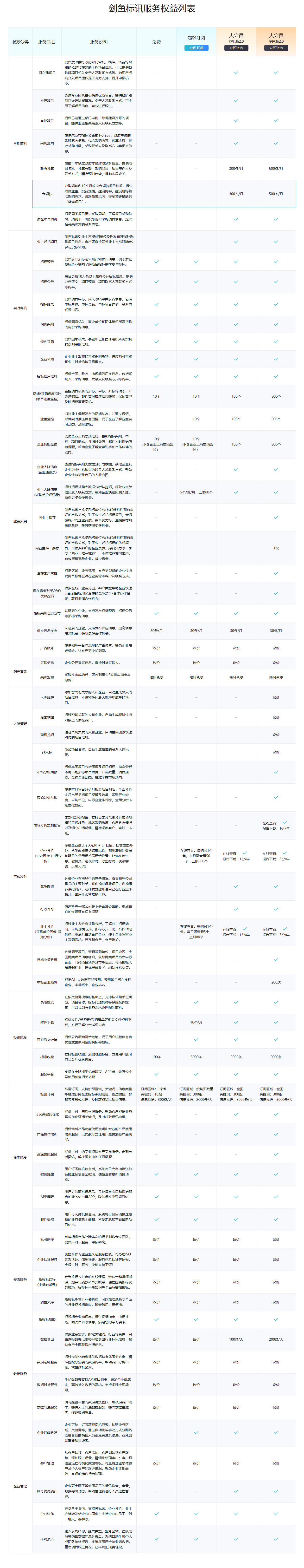Screen dimensions: 304x1568
Task: Click 100条/天 in the 数据导出 row
Action: click(236, 1339)
